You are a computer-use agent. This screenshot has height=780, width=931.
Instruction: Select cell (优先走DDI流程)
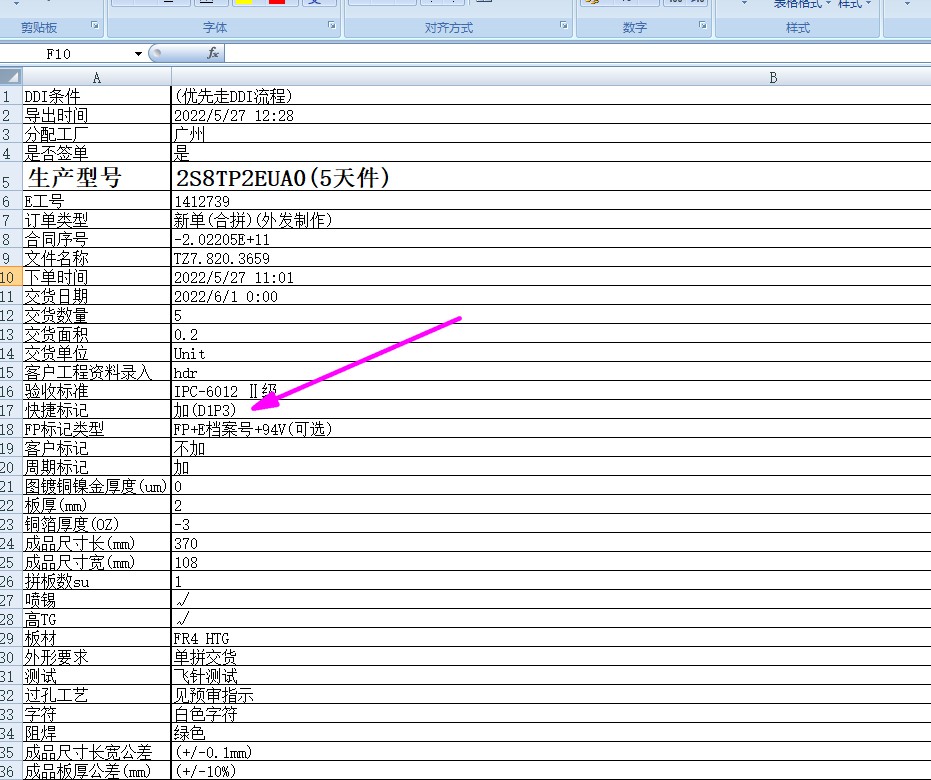click(551, 96)
